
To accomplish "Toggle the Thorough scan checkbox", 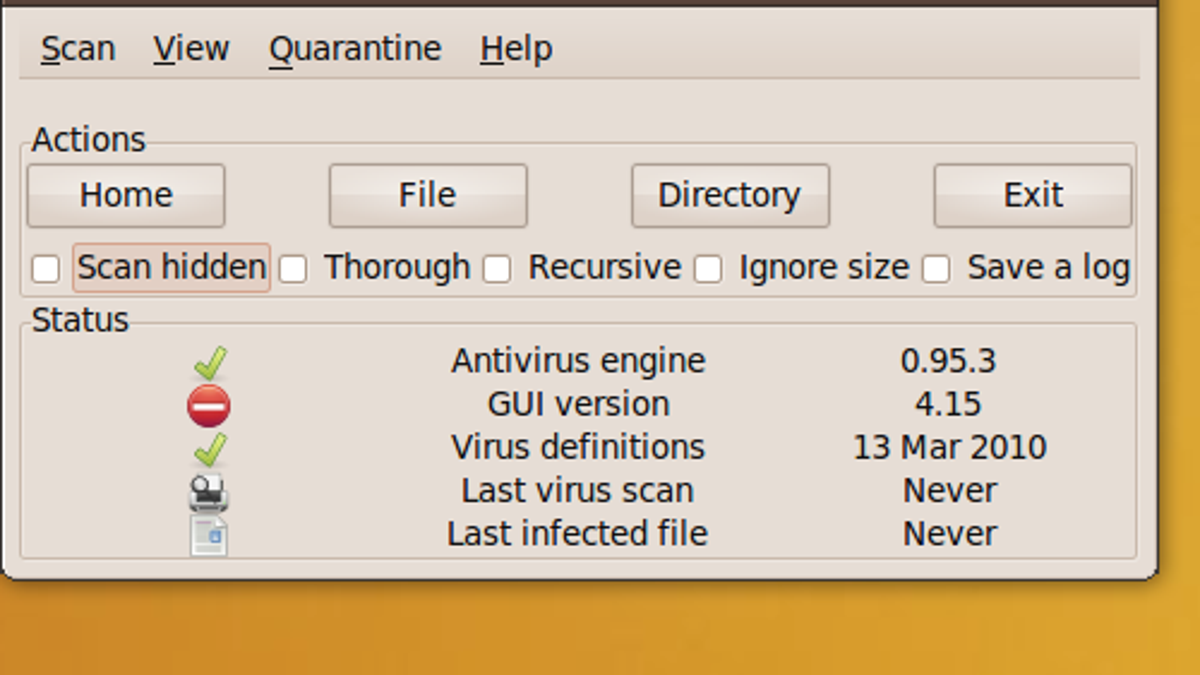I will pyautogui.click(x=293, y=268).
